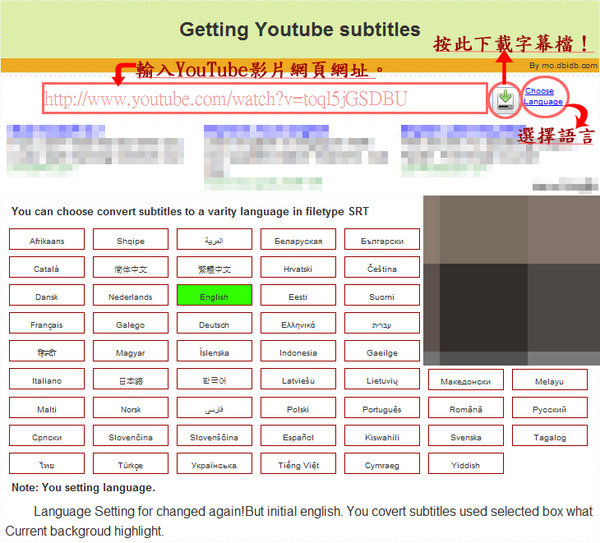Click the YouTube URL input field
Image resolution: width=600 pixels, height=543 pixels.
[265, 98]
